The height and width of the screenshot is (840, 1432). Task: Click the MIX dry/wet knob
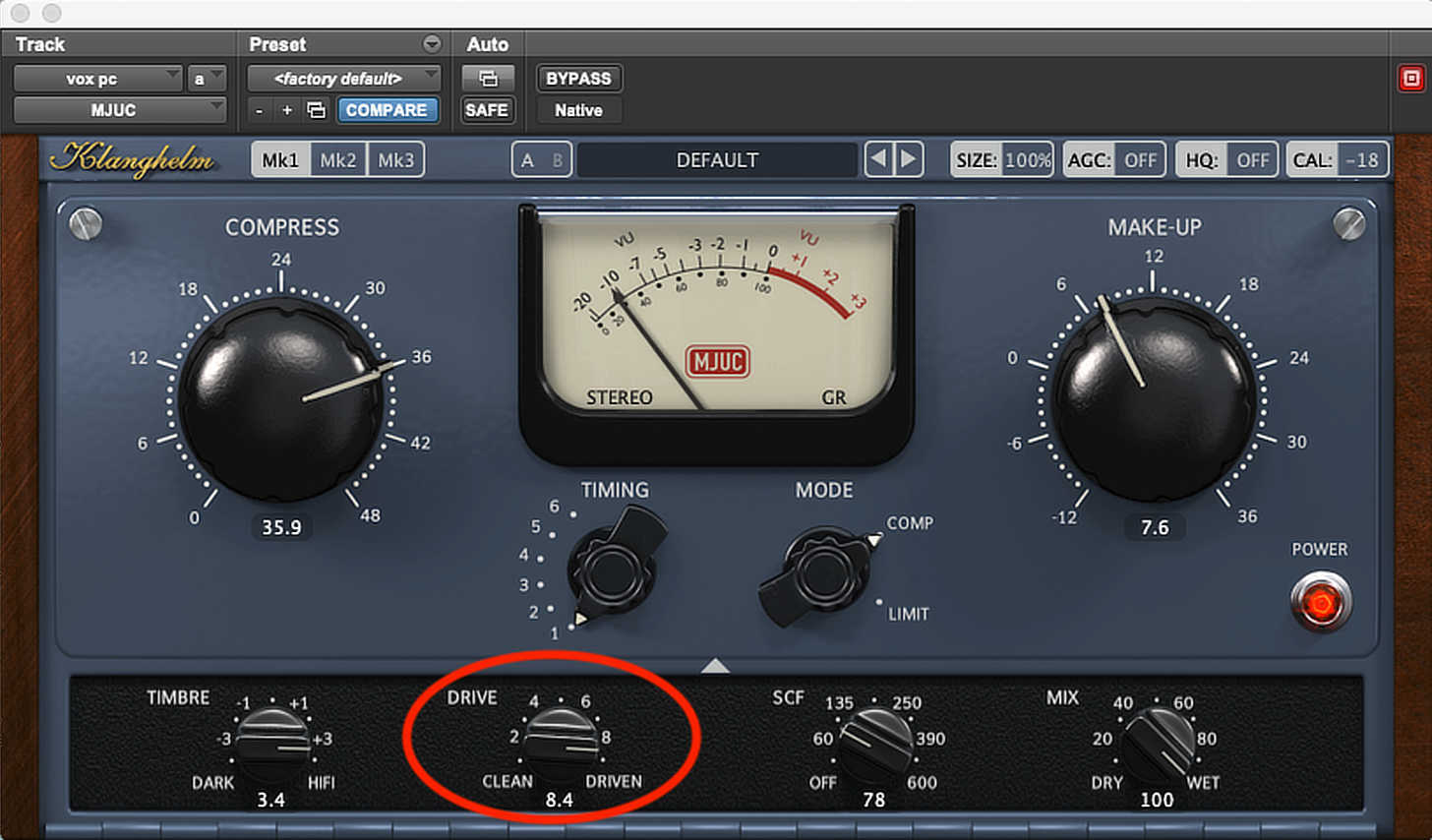pyautogui.click(x=1157, y=747)
